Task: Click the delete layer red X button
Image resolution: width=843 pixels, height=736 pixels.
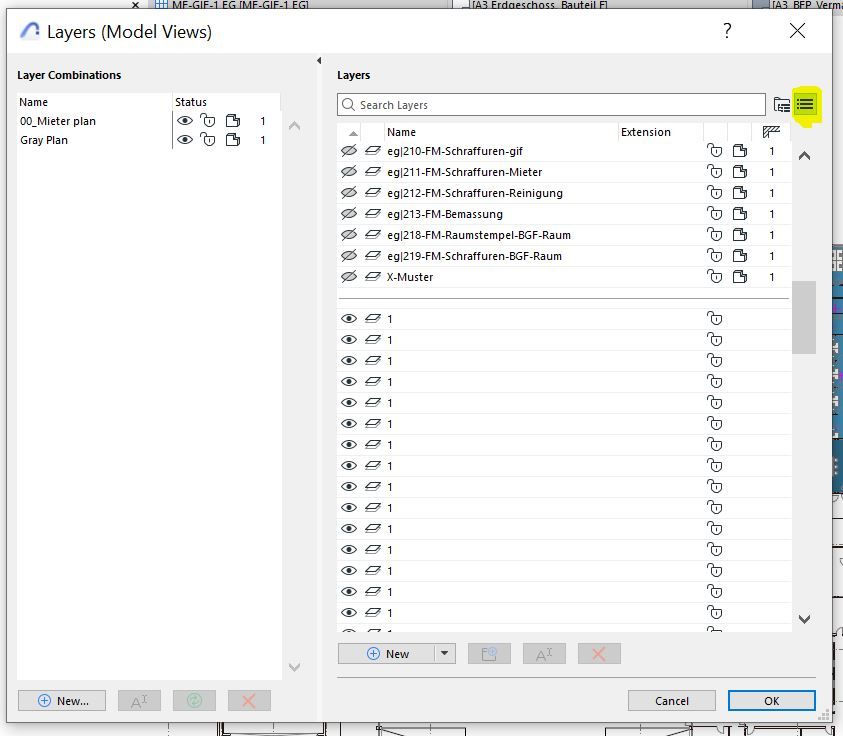Action: click(599, 654)
